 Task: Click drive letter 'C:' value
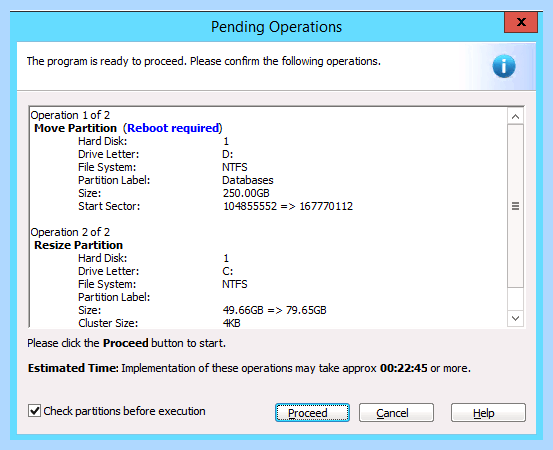[x=227, y=271]
